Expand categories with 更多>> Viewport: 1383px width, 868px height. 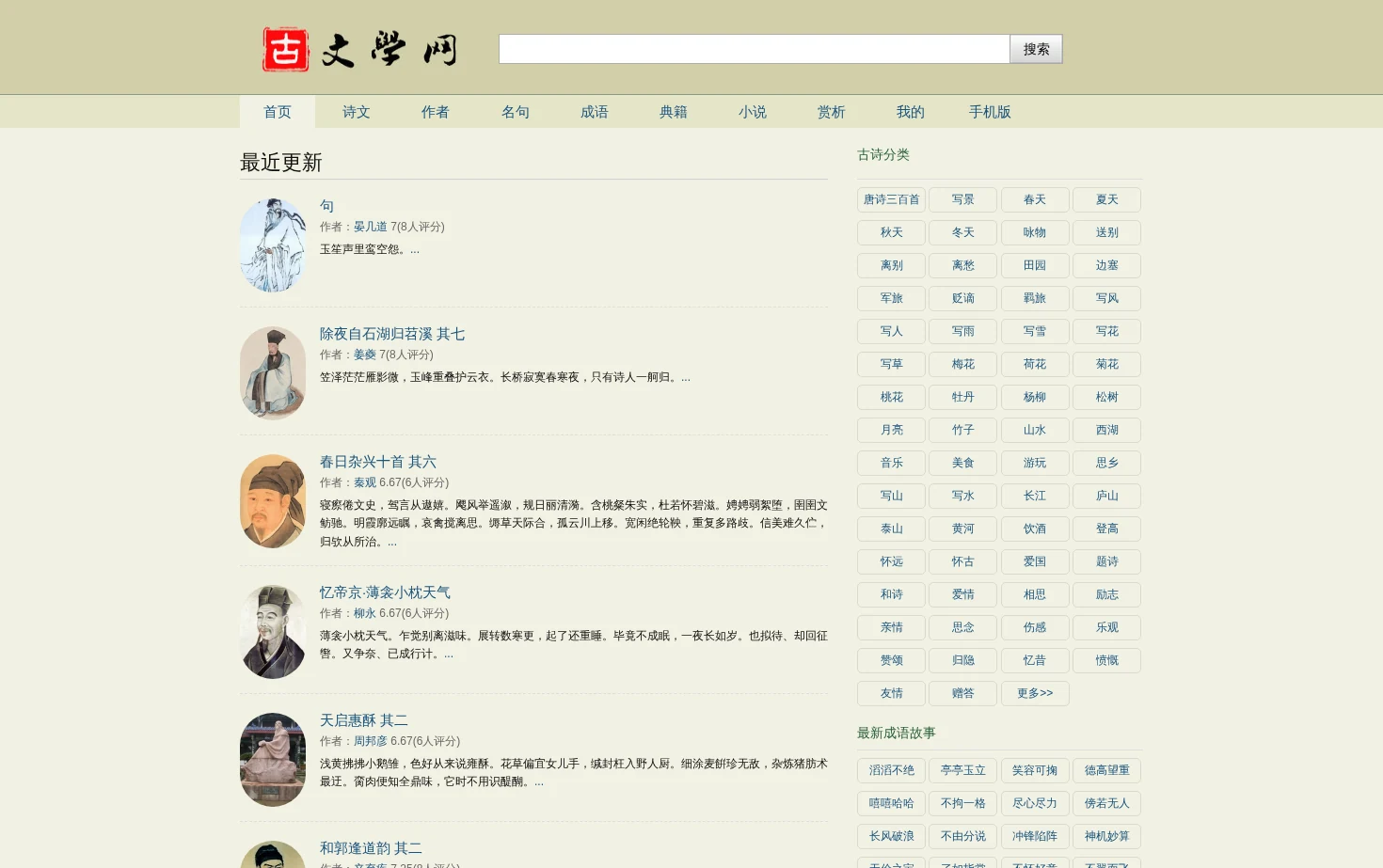[x=1035, y=693]
